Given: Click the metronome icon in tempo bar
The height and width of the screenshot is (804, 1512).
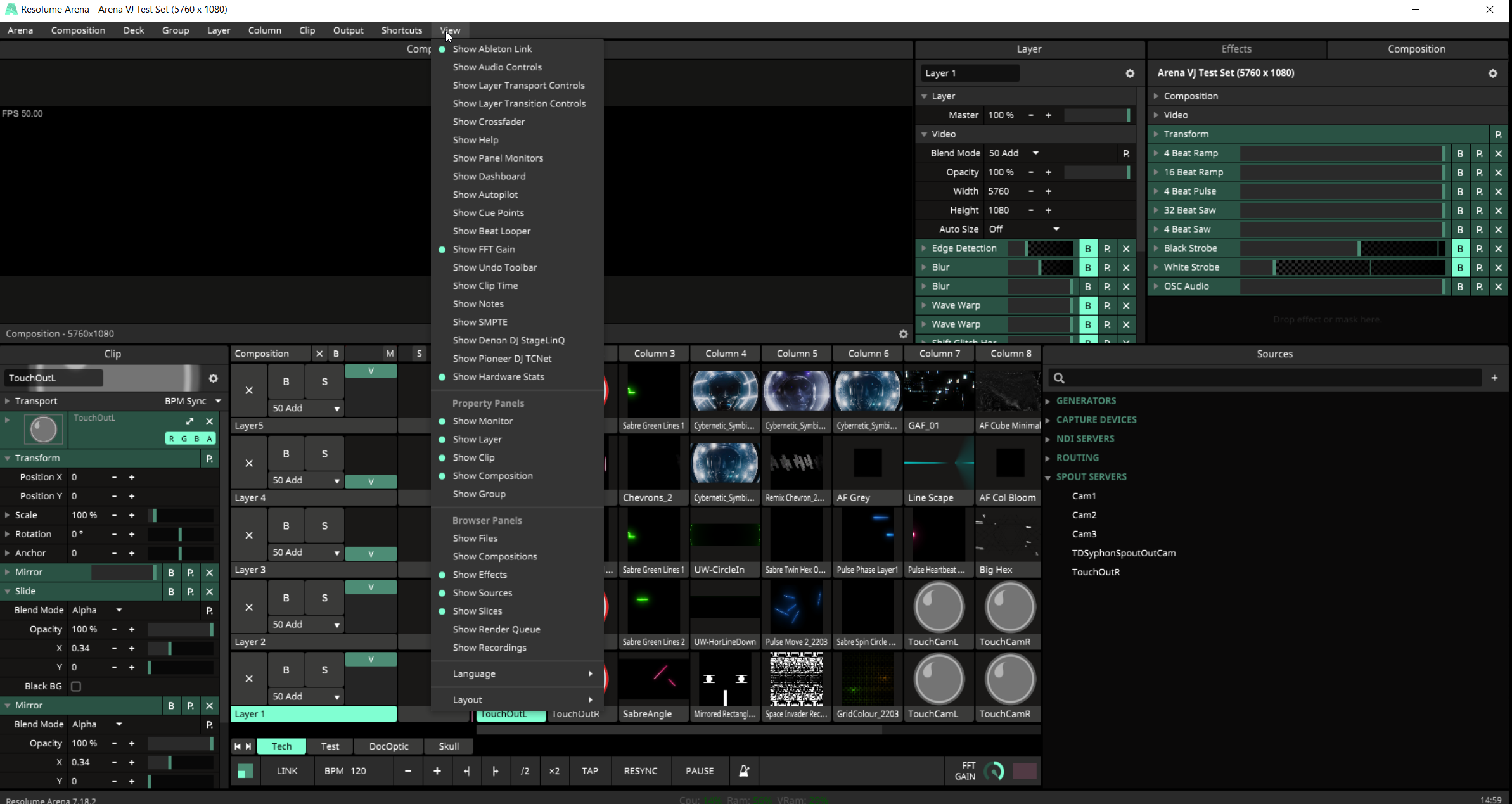Looking at the screenshot, I should [744, 771].
